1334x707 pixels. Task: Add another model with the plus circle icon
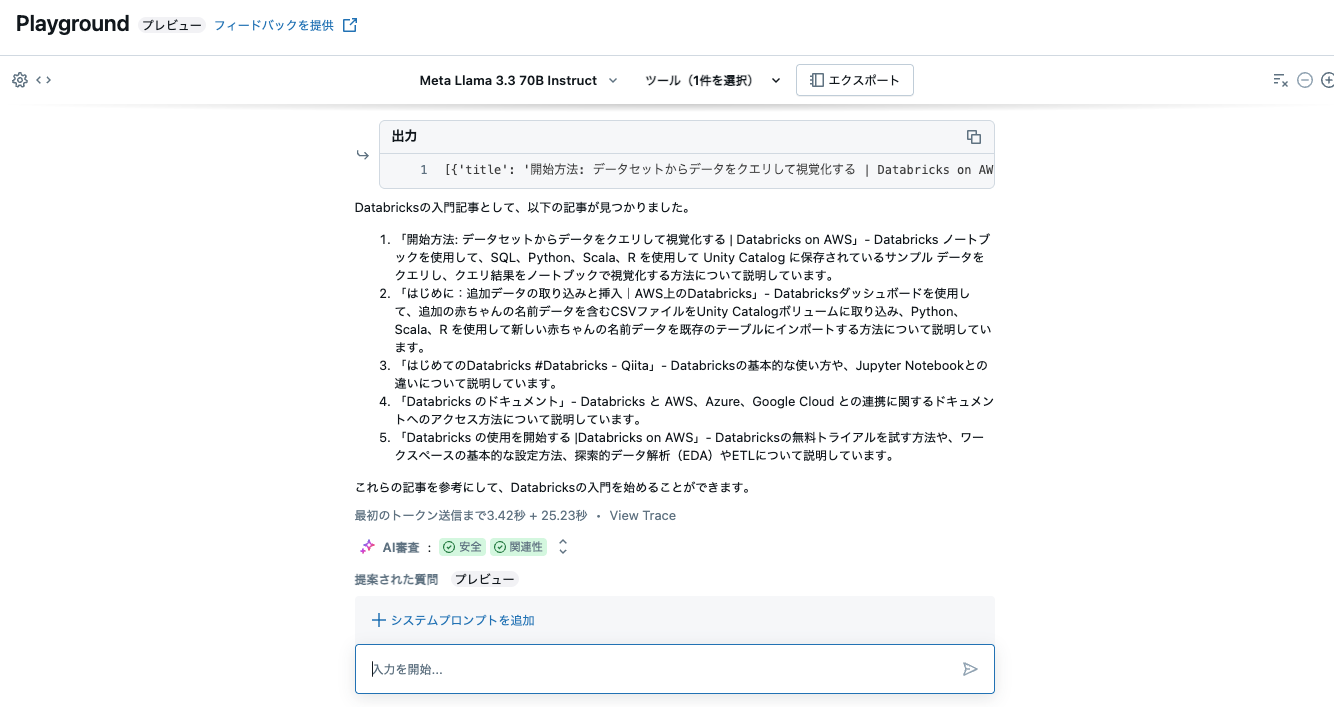[1327, 80]
